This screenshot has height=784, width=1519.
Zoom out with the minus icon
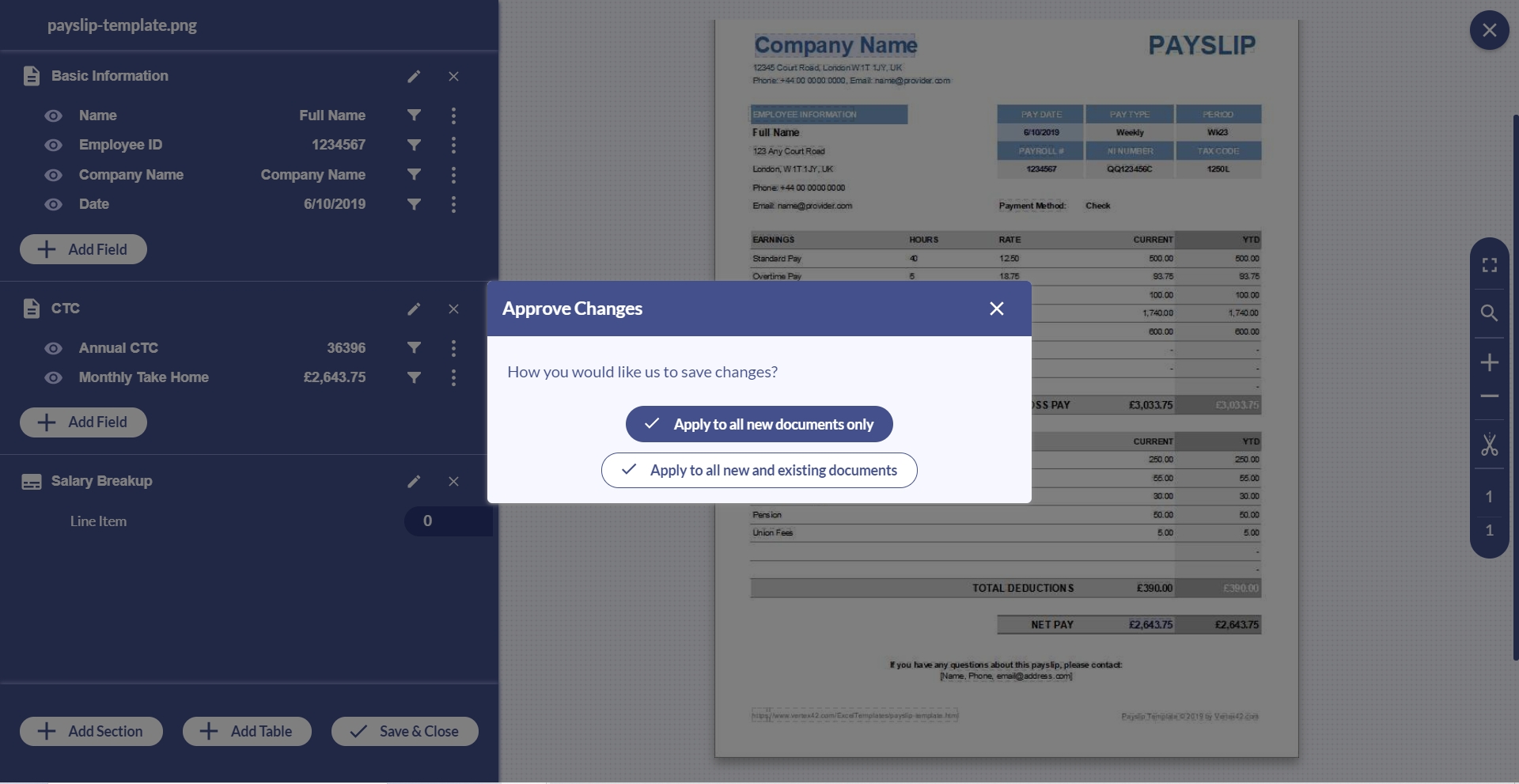[1489, 396]
